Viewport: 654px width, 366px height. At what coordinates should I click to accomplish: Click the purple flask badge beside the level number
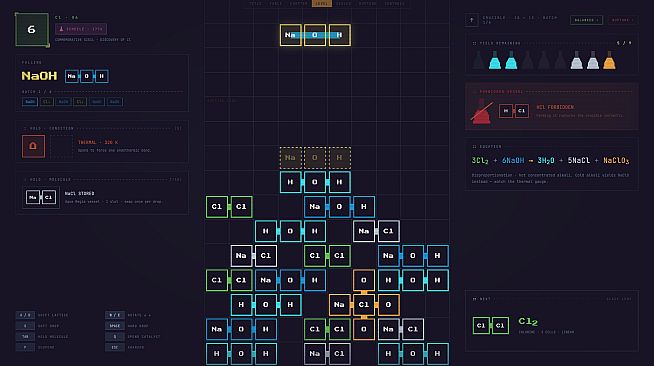[x=81, y=29]
